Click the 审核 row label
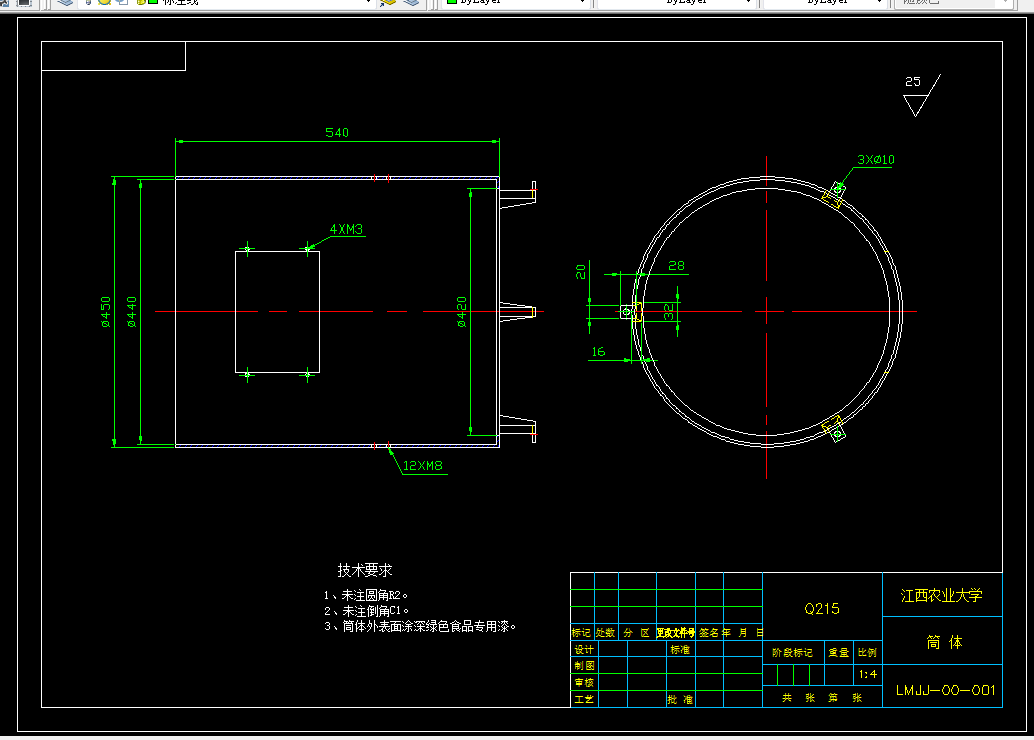 pyautogui.click(x=584, y=683)
